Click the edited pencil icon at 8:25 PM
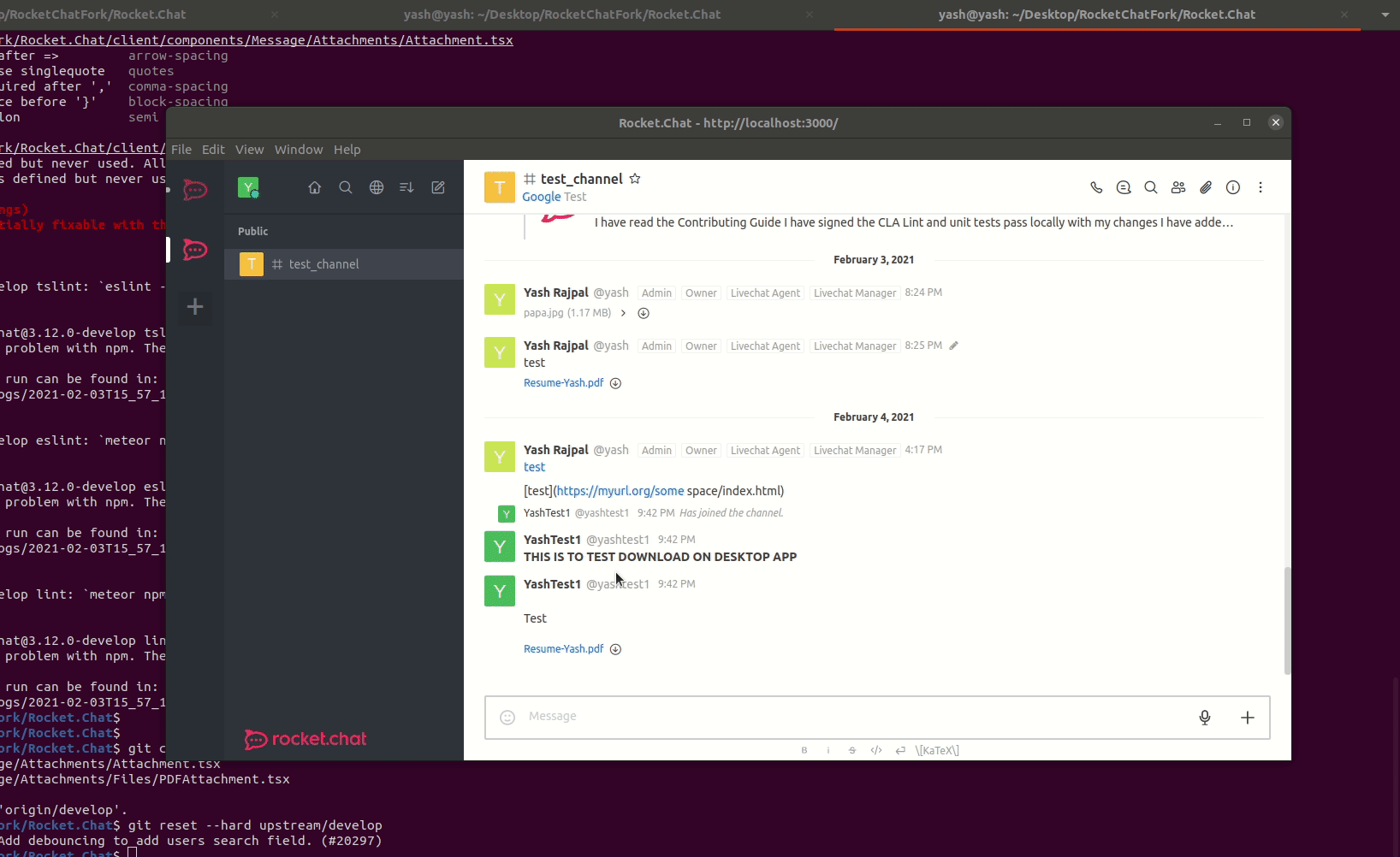This screenshot has height=857, width=1400. tap(953, 346)
